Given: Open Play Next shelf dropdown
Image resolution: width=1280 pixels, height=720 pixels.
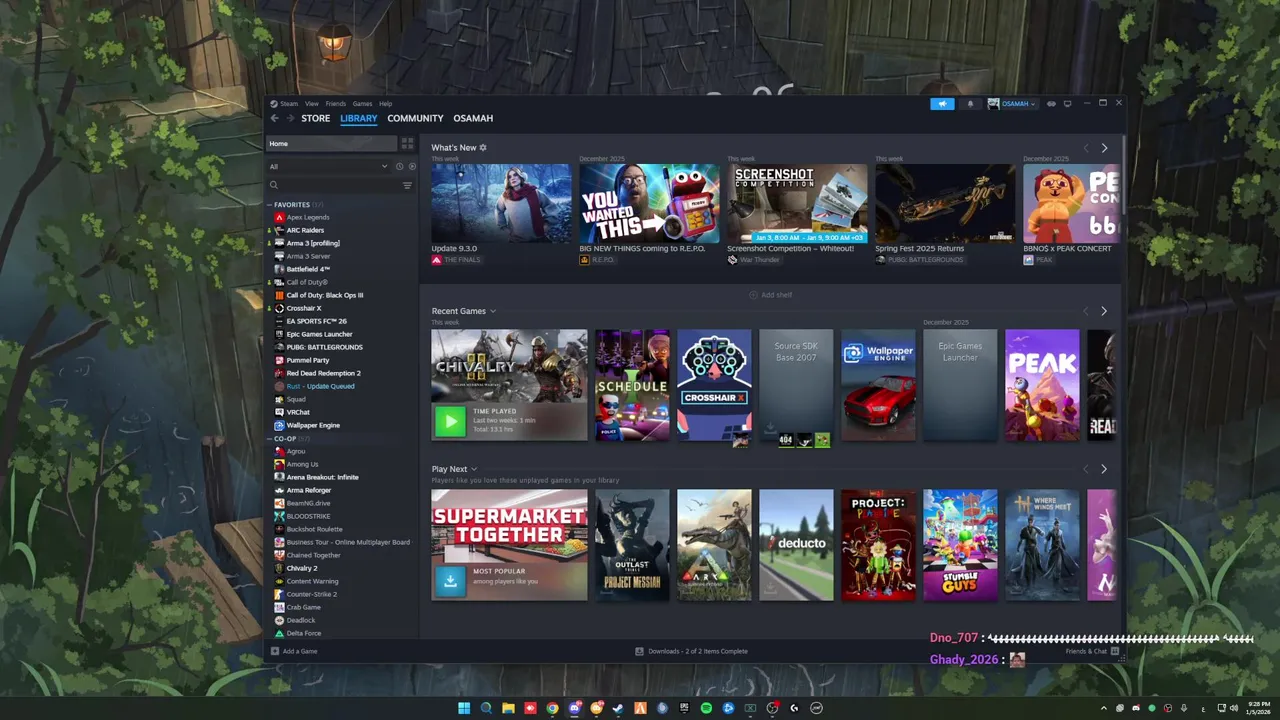Looking at the screenshot, I should click(x=474, y=469).
